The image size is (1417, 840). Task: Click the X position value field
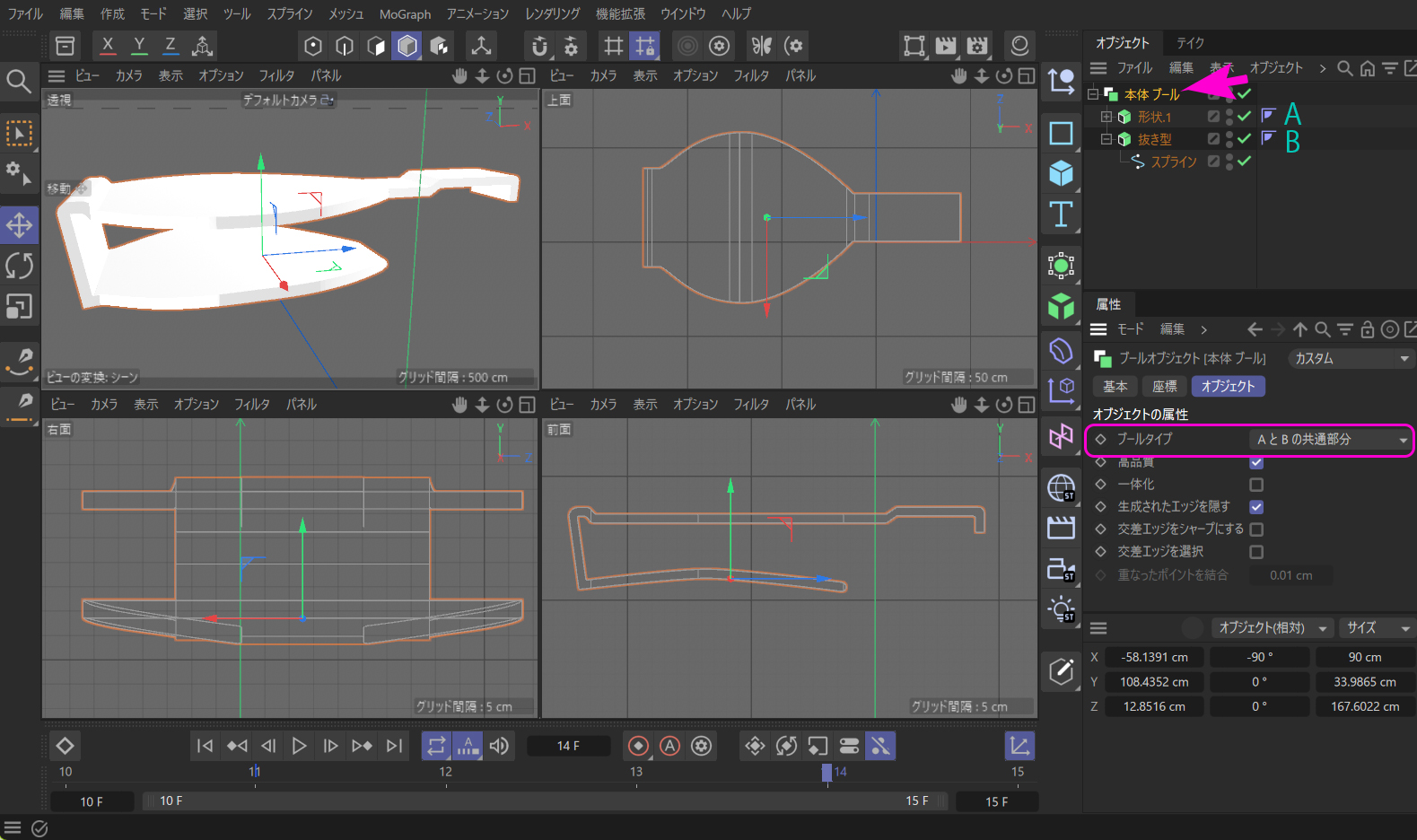[1154, 658]
